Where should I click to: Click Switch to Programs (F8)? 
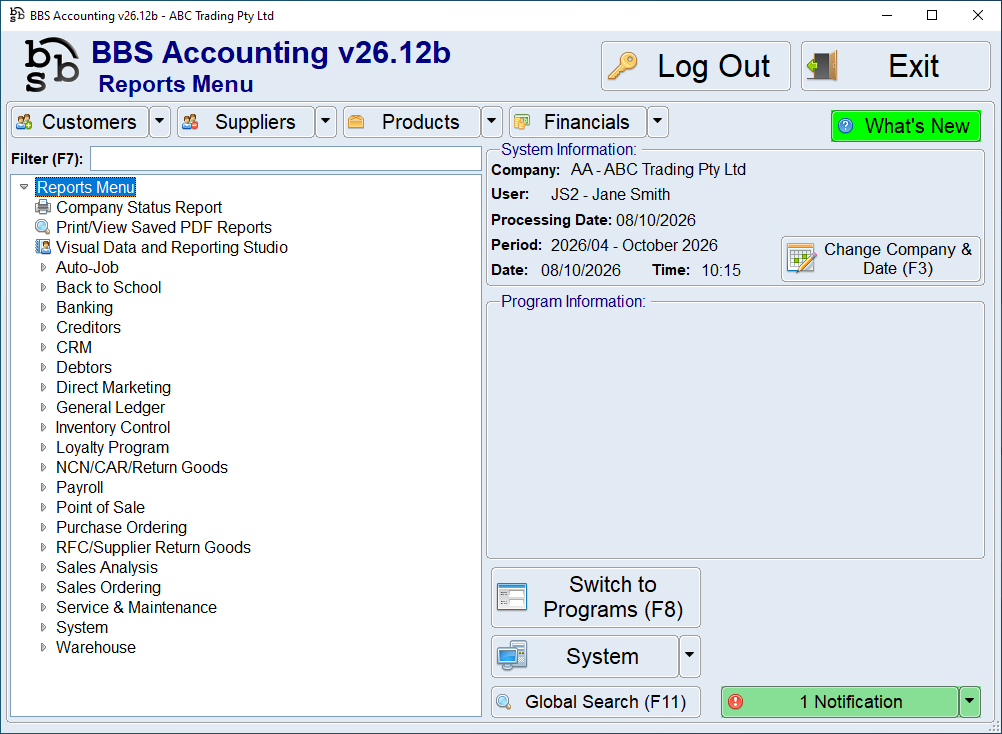point(596,597)
